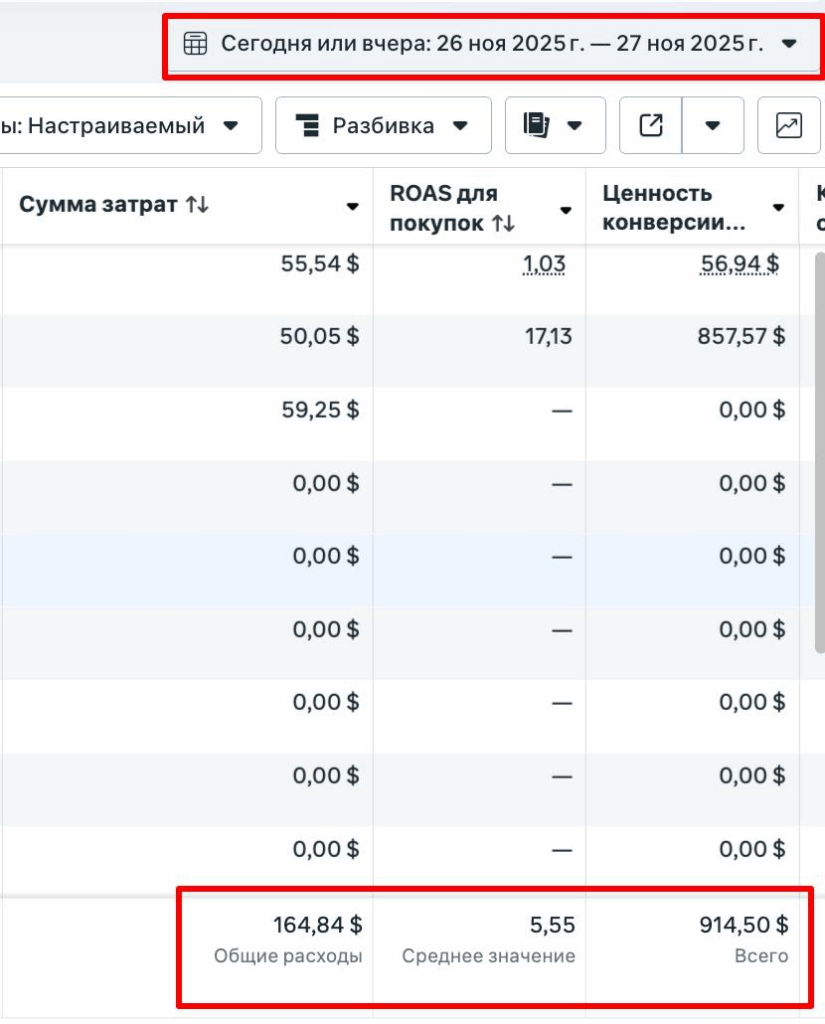Select the spend cell 59,25 $
The height and width of the screenshot is (1024, 825).
click(320, 410)
